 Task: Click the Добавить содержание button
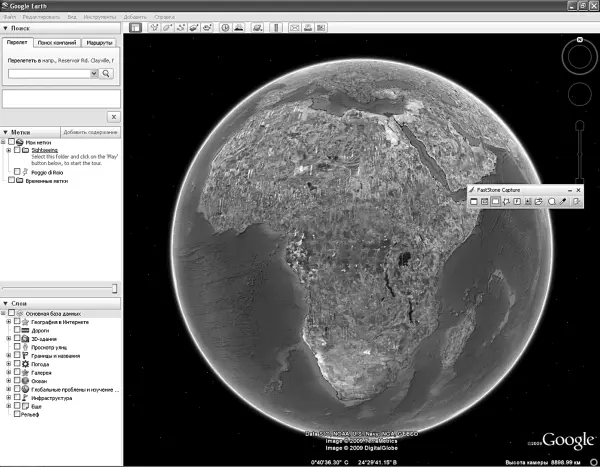[90, 132]
